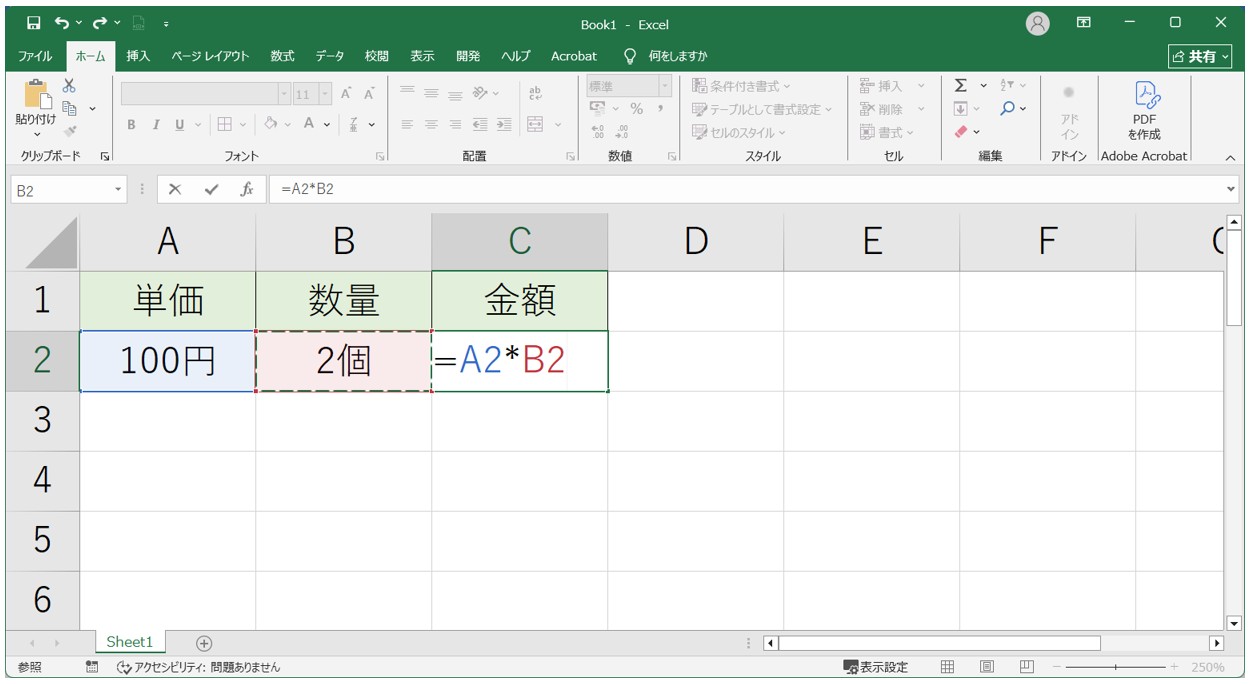Click テーブルとして書式設定 button
The height and width of the screenshot is (684, 1251).
(x=762, y=109)
